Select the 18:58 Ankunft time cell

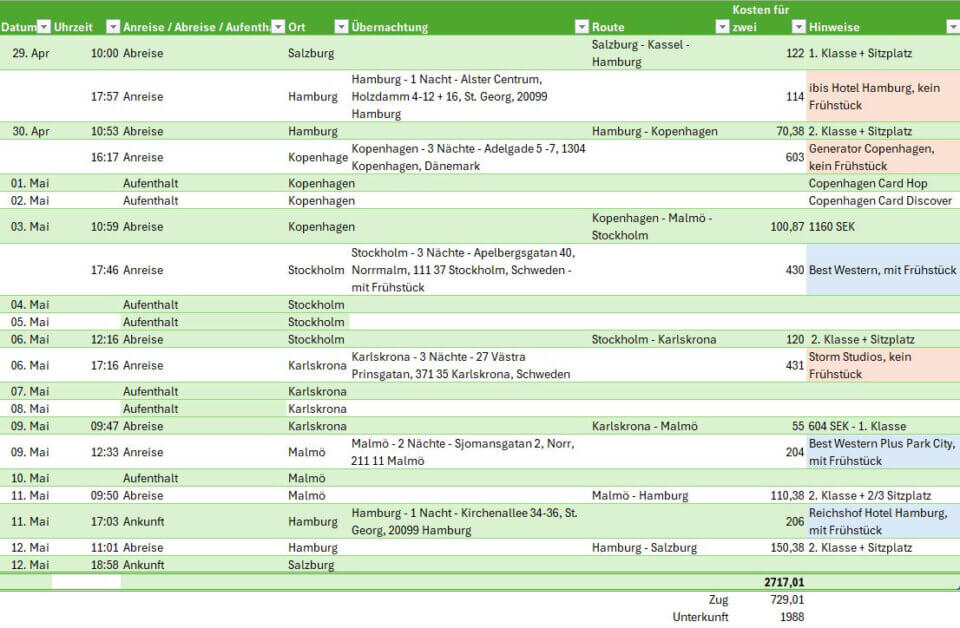(86, 565)
